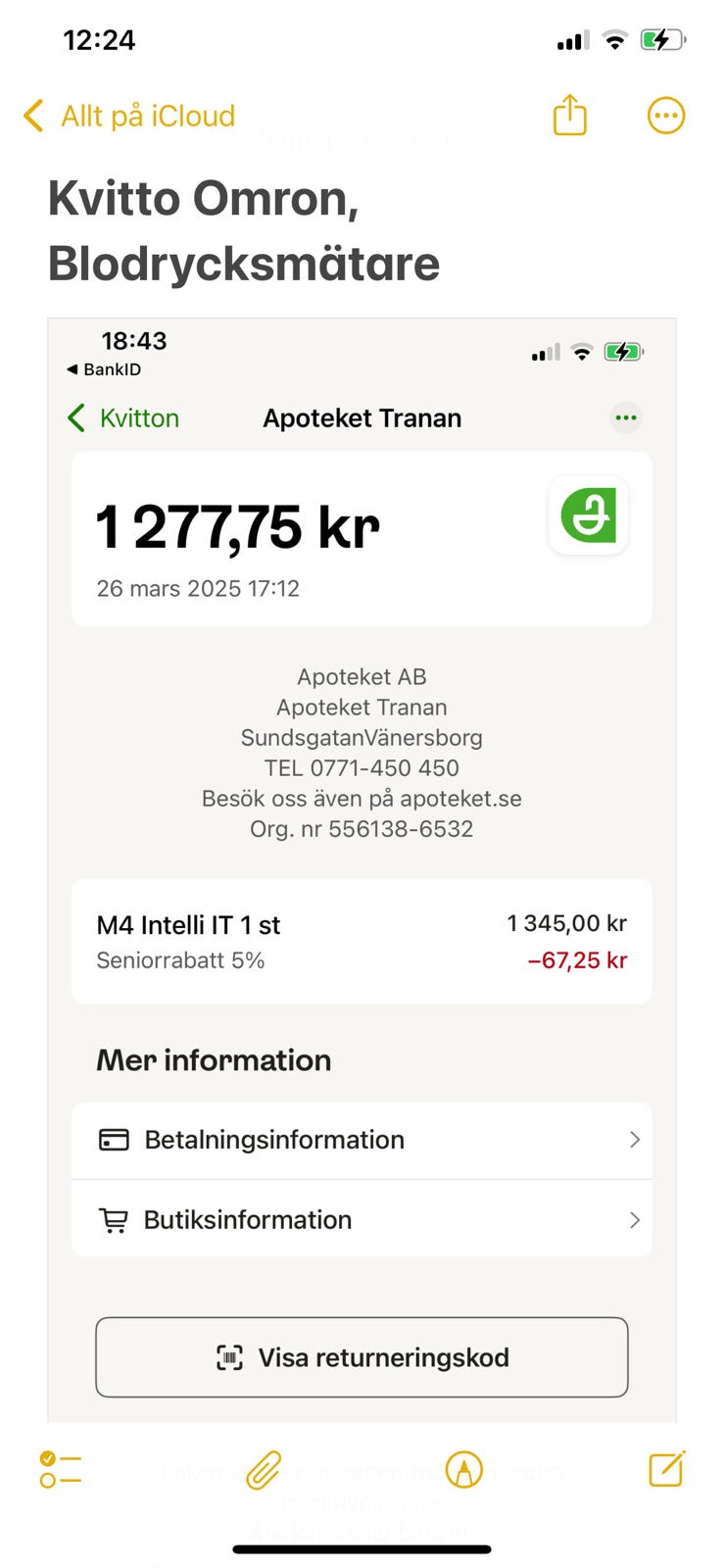Open the Notes more options ellipsis

coord(666,116)
